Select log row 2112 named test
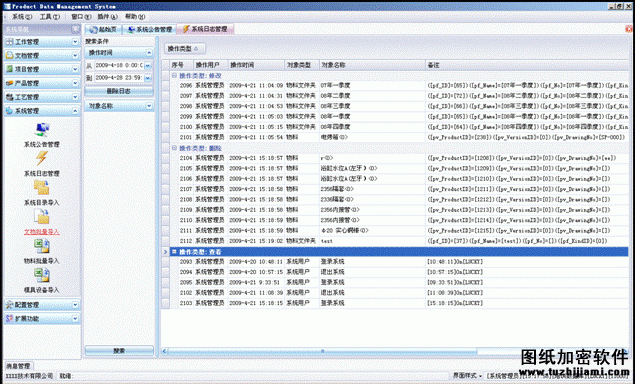This screenshot has height=384, width=635. tap(399, 241)
